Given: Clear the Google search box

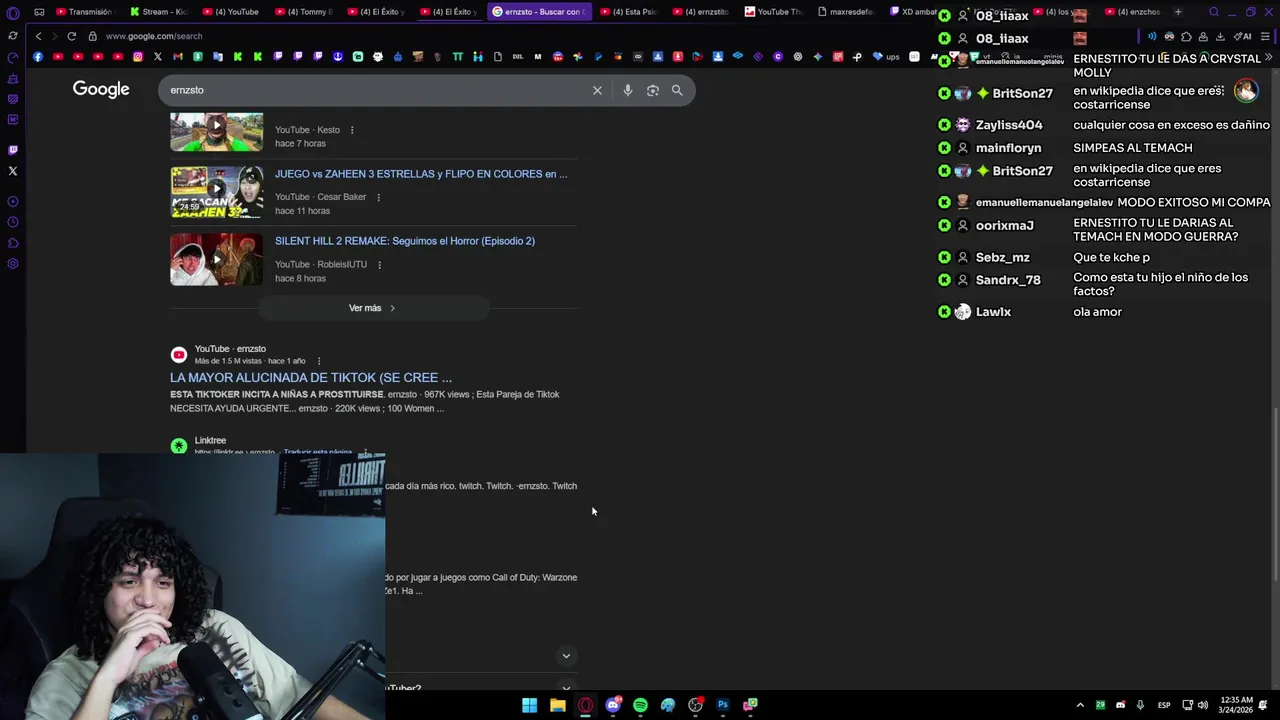Looking at the screenshot, I should 597,90.
